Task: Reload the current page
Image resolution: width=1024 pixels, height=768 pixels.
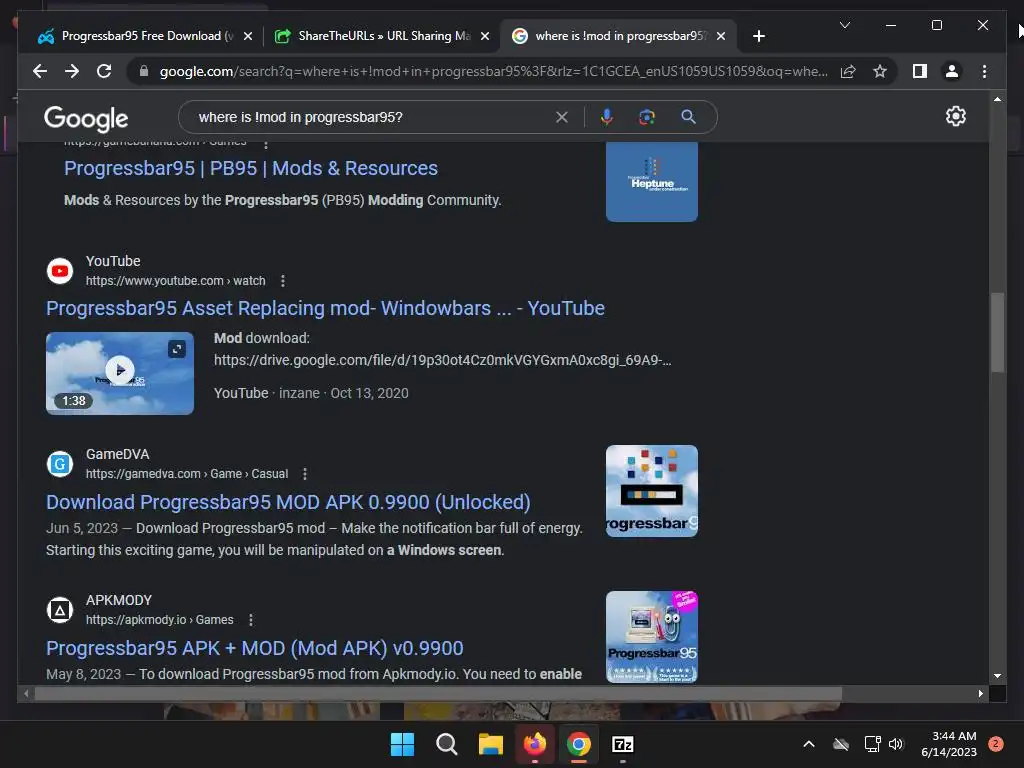Action: click(104, 71)
